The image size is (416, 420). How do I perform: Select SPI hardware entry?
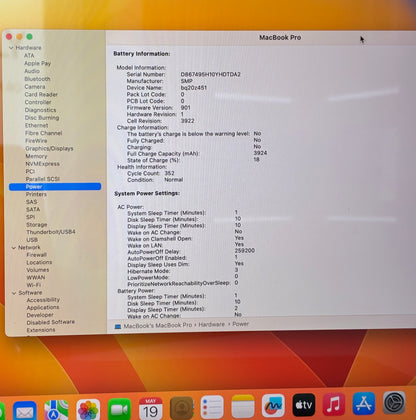click(31, 217)
